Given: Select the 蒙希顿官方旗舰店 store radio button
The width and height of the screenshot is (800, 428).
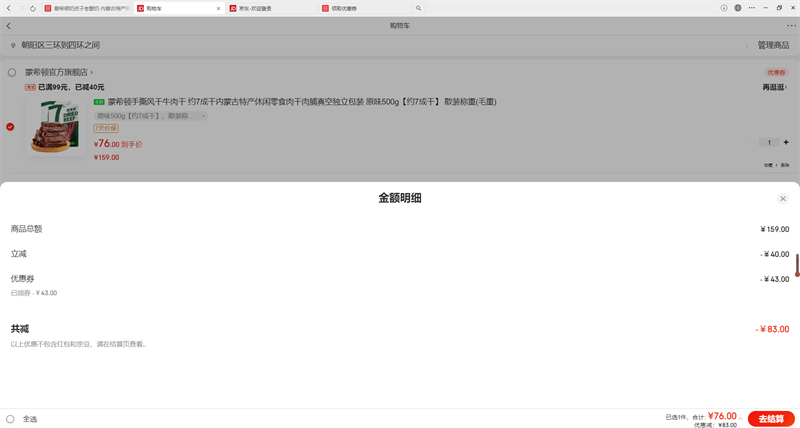Looking at the screenshot, I should coord(12,73).
